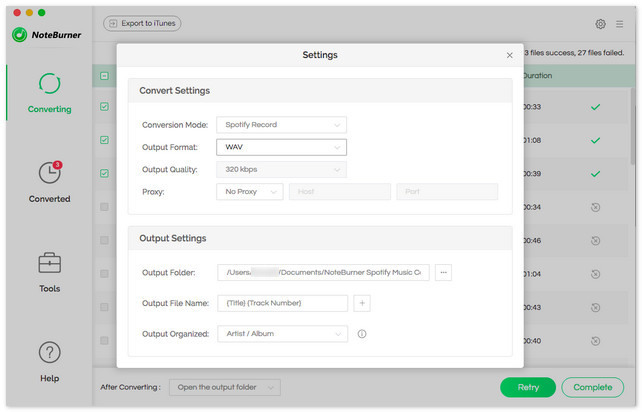This screenshot has width=642, height=412.
Task: Open the Proxy dropdown showing No Proxy
Action: [x=250, y=192]
